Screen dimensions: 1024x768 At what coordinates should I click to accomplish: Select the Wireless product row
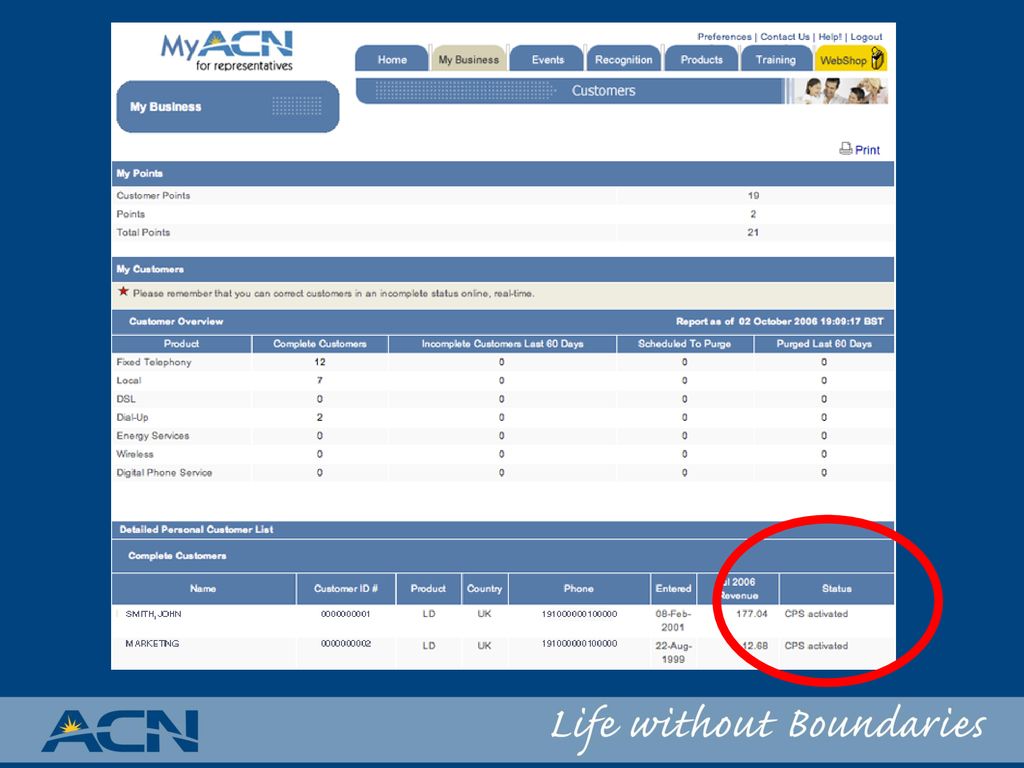(x=503, y=454)
